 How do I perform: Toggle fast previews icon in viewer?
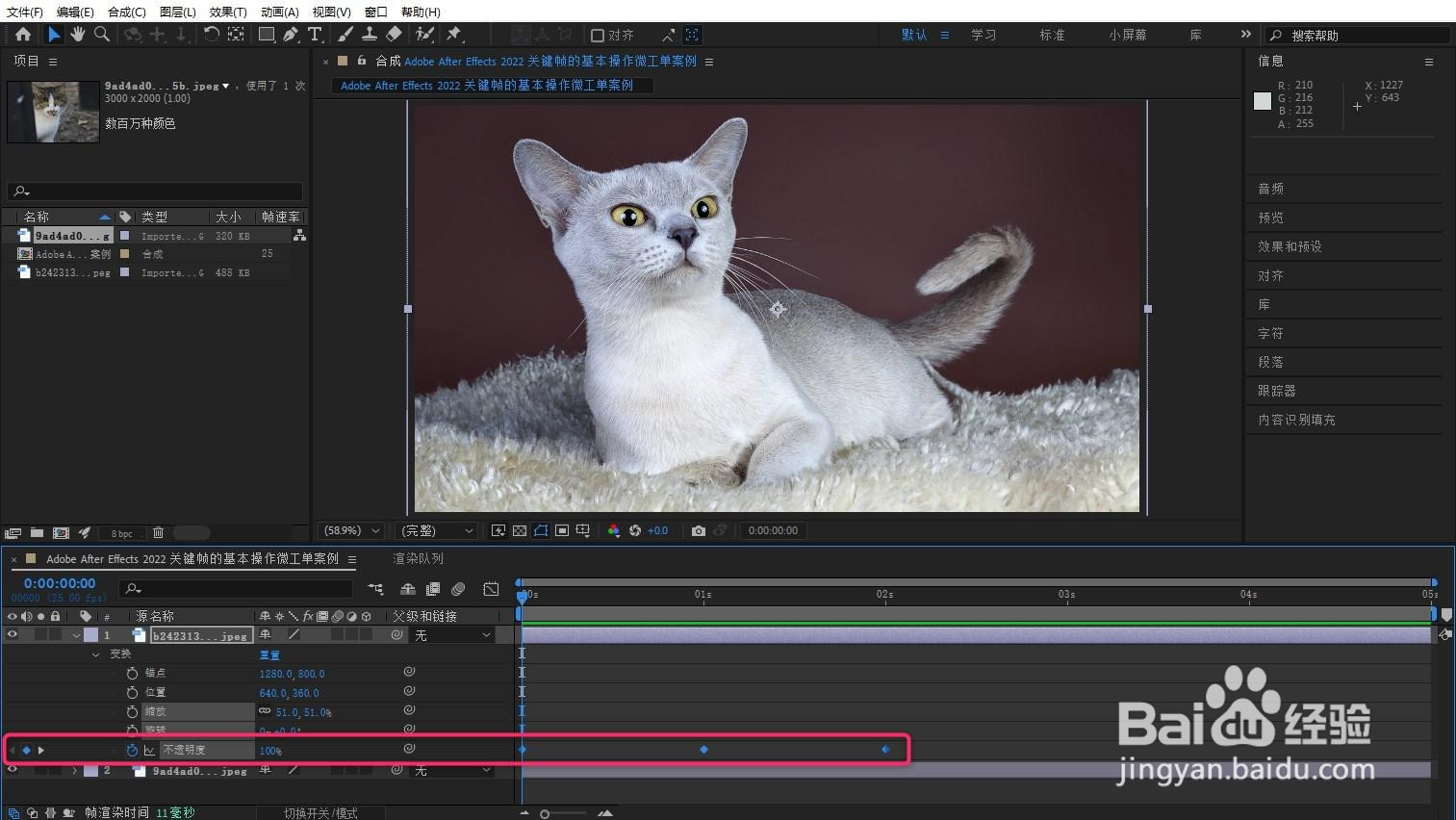click(498, 530)
